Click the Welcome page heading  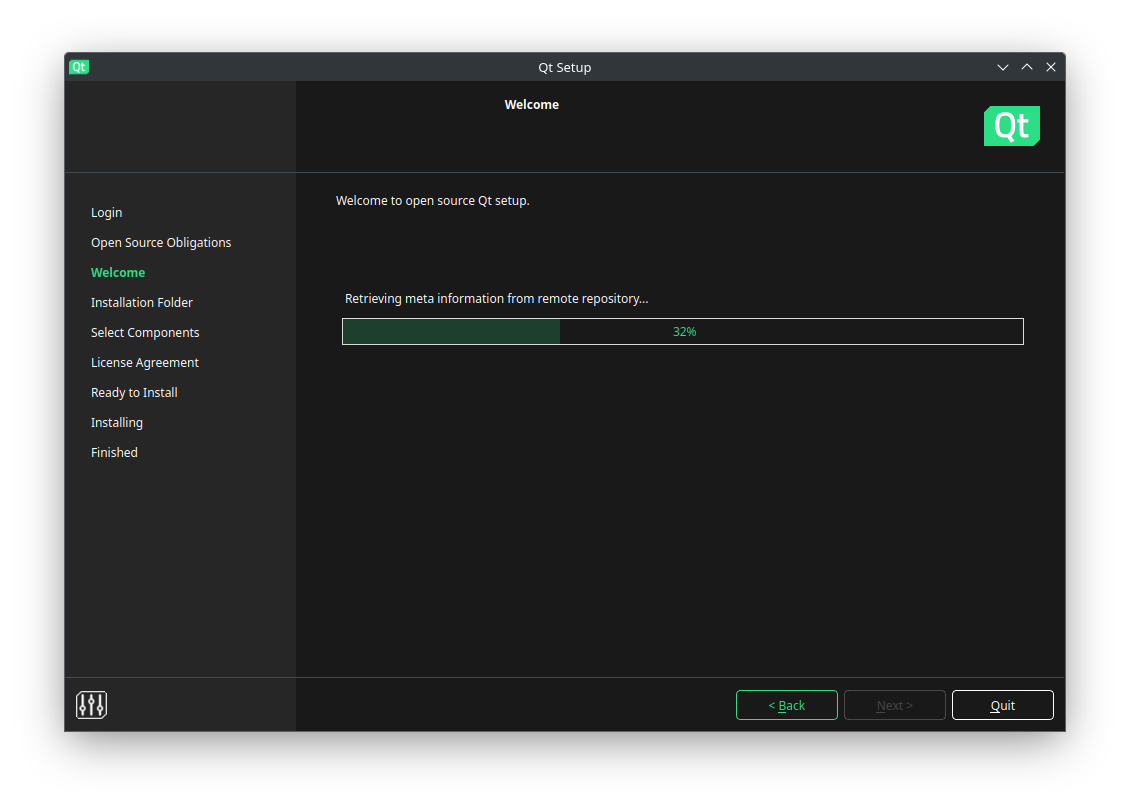click(532, 105)
